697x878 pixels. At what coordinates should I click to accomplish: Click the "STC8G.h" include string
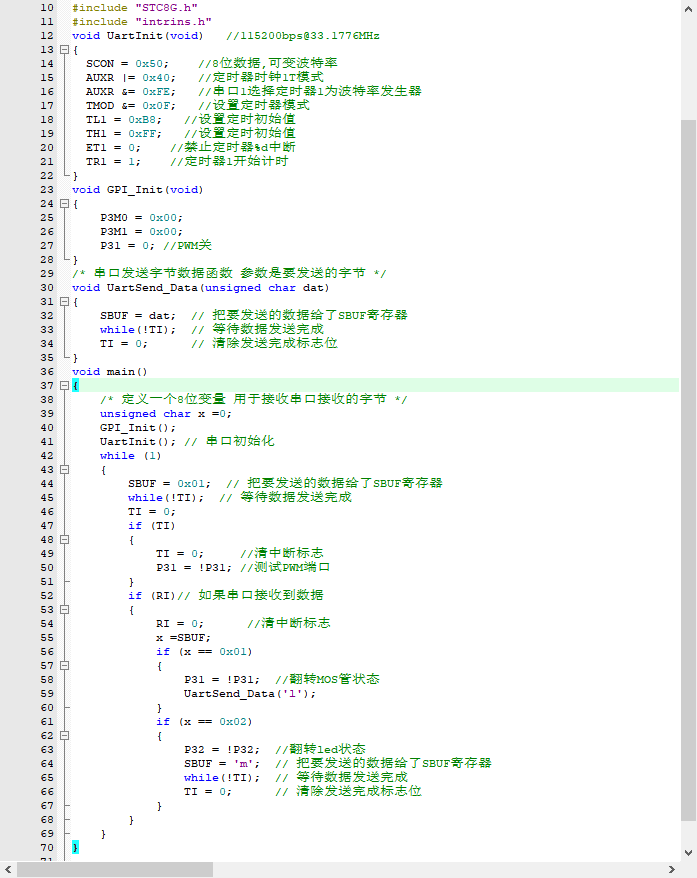(x=166, y=7)
